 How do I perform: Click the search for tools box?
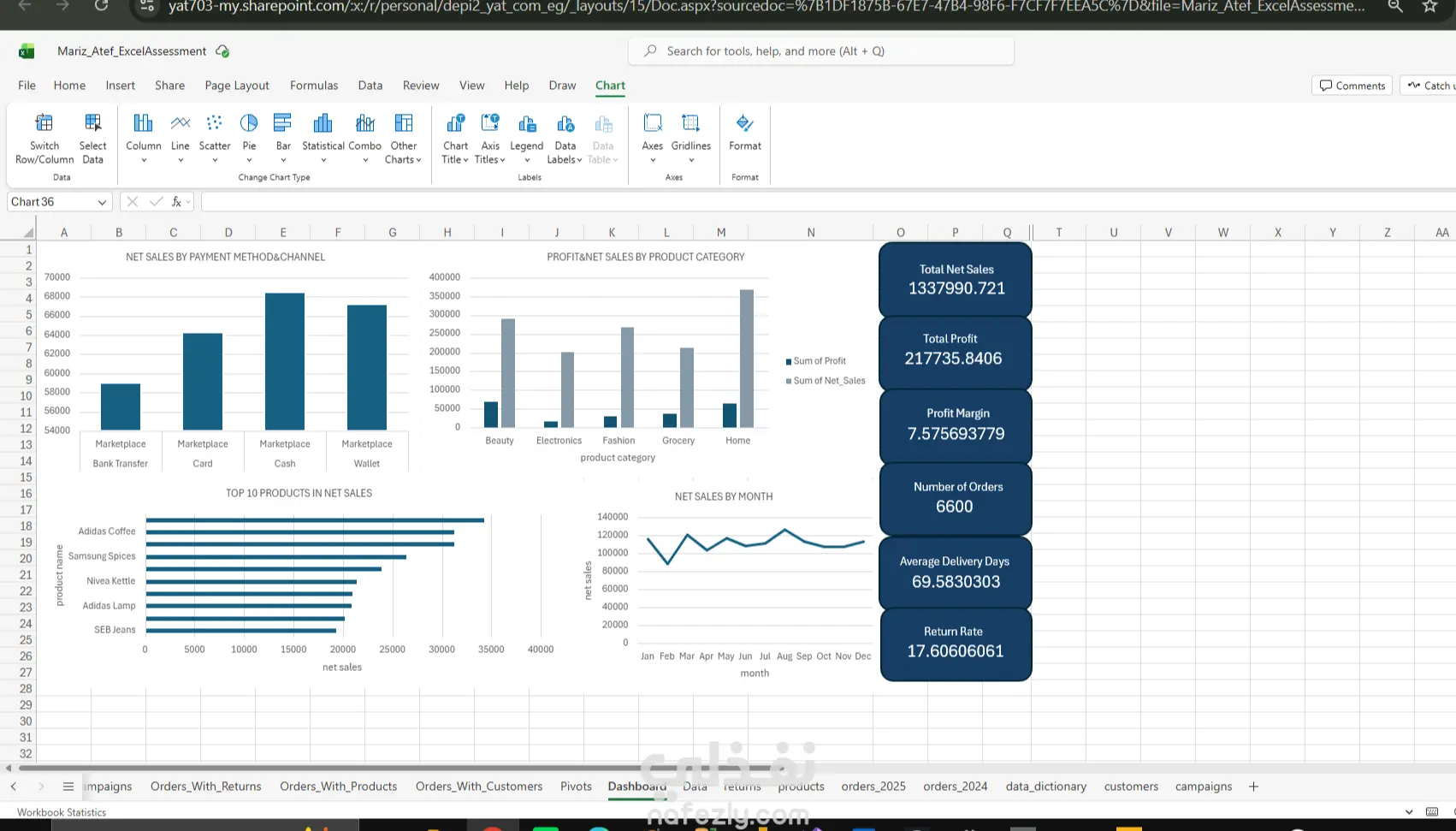(821, 51)
